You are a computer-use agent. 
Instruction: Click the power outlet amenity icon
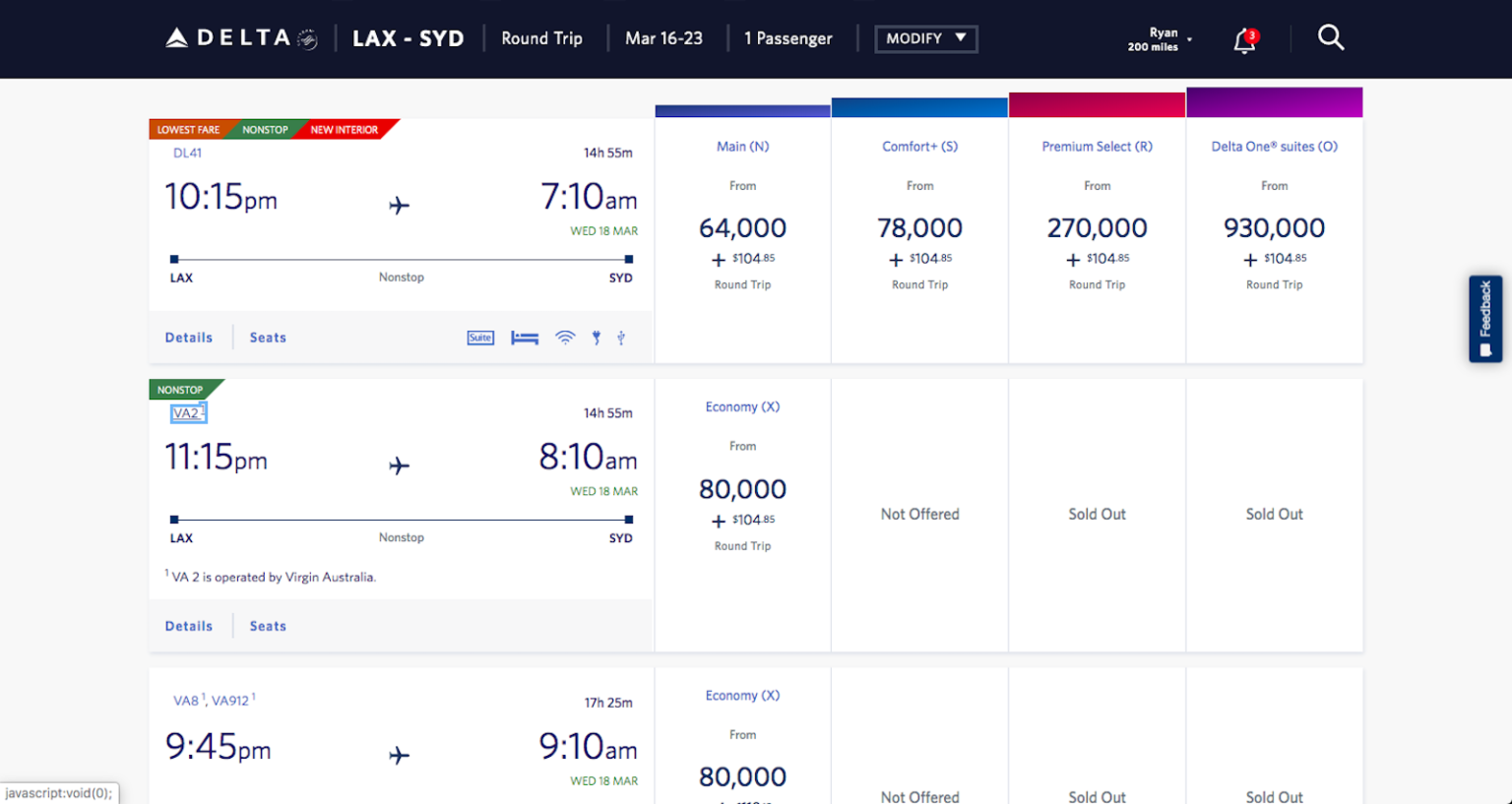pyautogui.click(x=596, y=337)
